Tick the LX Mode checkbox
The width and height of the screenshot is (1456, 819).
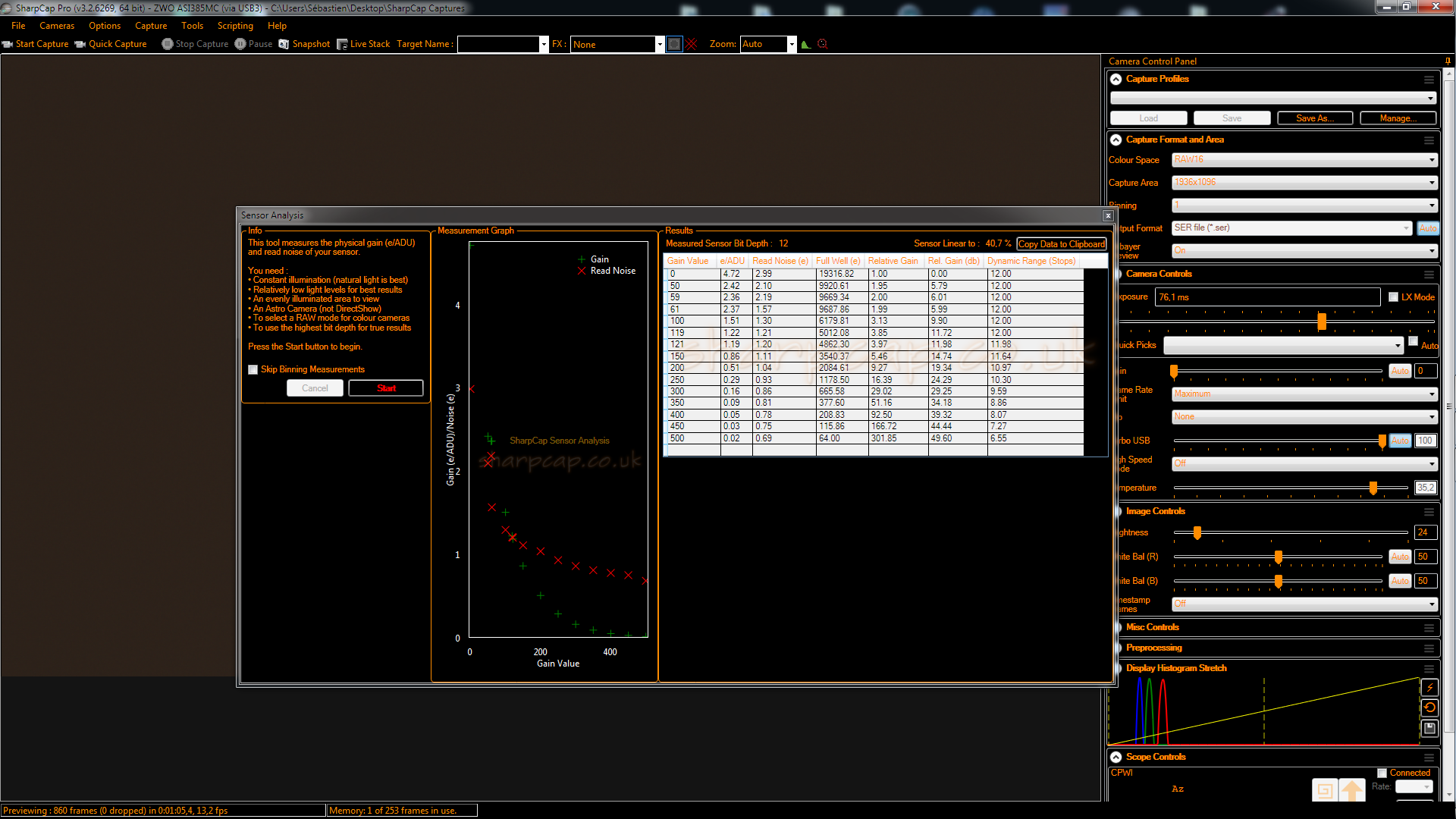pos(1394,297)
